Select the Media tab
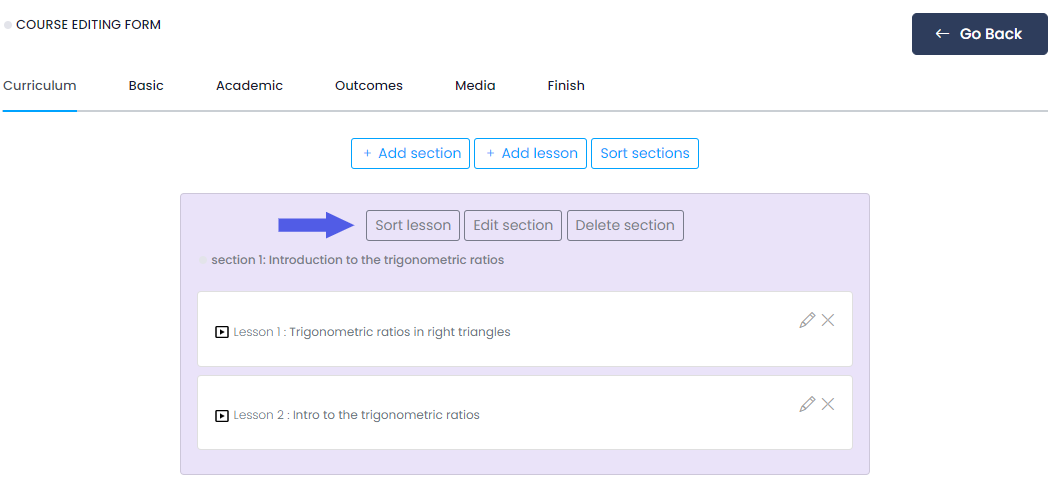This screenshot has width=1055, height=480. pos(475,86)
